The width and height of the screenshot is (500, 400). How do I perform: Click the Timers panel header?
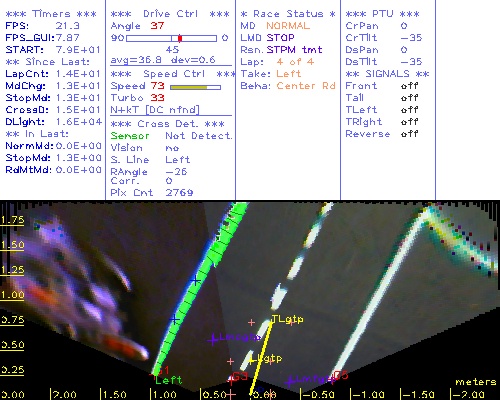(x=51, y=14)
